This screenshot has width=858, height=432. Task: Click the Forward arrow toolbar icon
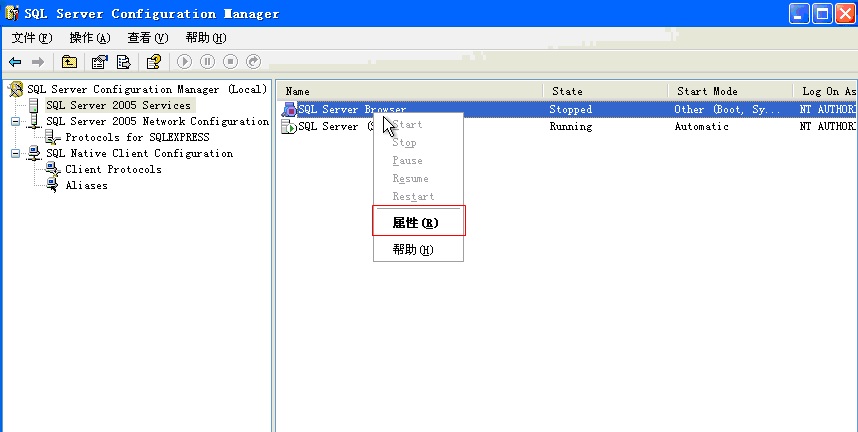click(38, 62)
